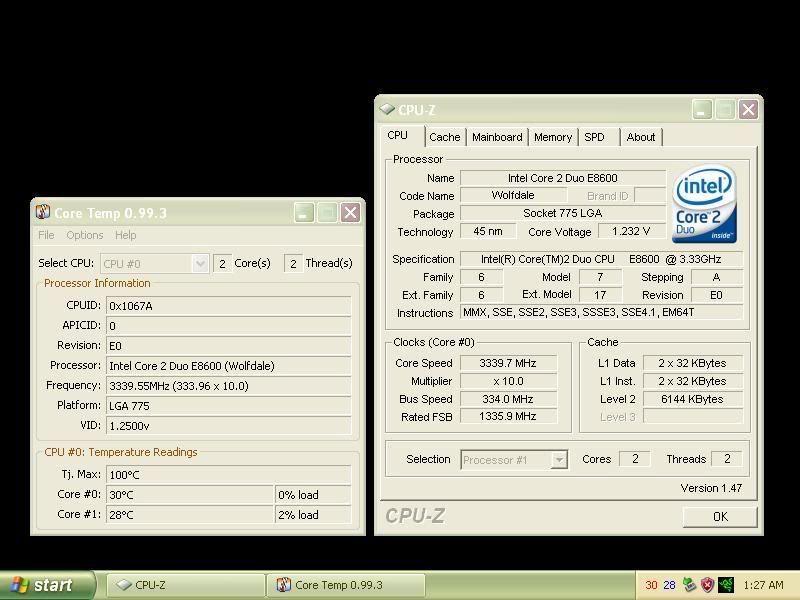Screen dimensions: 800x600
Task: Expand the Select CPU dropdown in Core Temp
Action: (200, 263)
